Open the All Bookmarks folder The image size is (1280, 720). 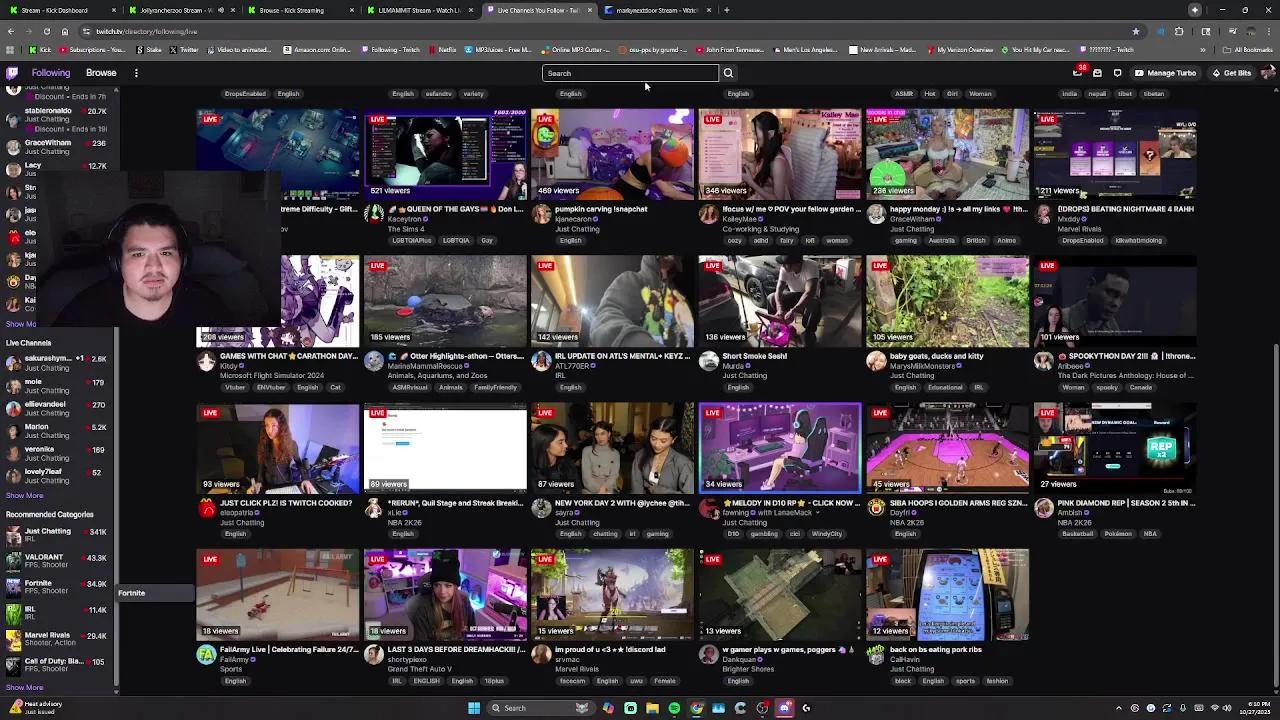pos(1248,50)
